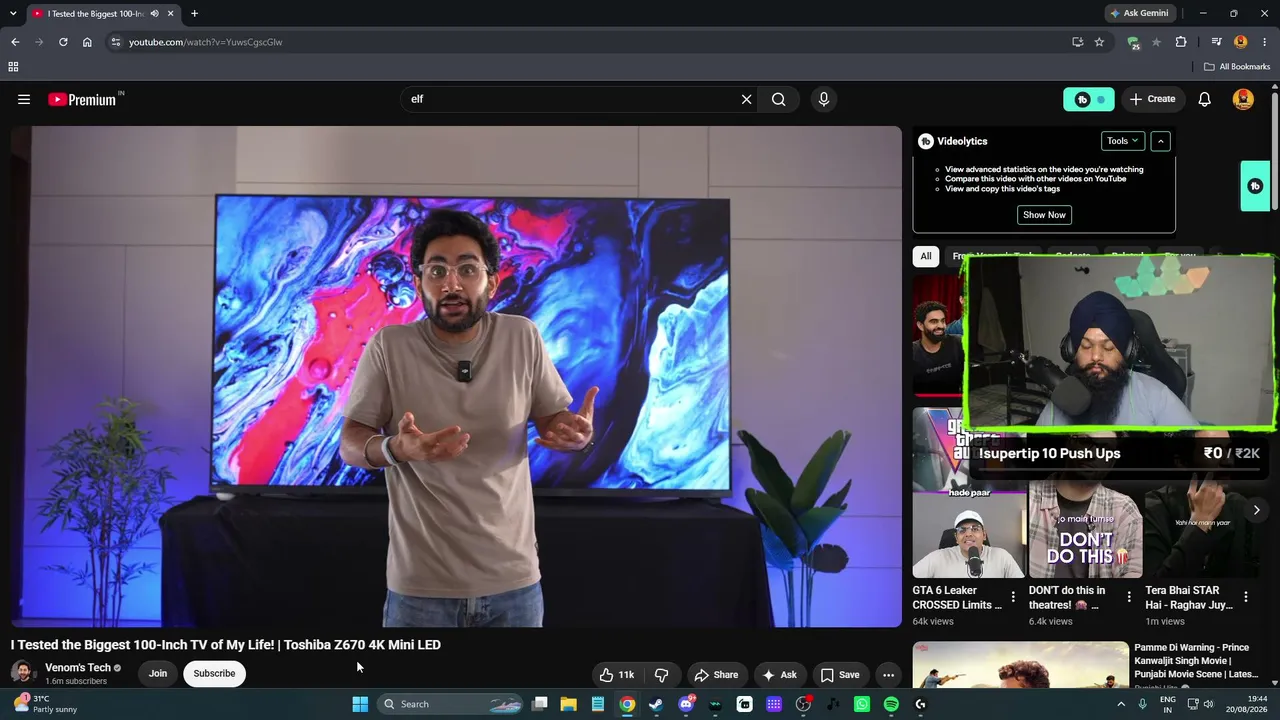This screenshot has height=720, width=1280.
Task: Open Spotify from taskbar
Action: [x=891, y=704]
